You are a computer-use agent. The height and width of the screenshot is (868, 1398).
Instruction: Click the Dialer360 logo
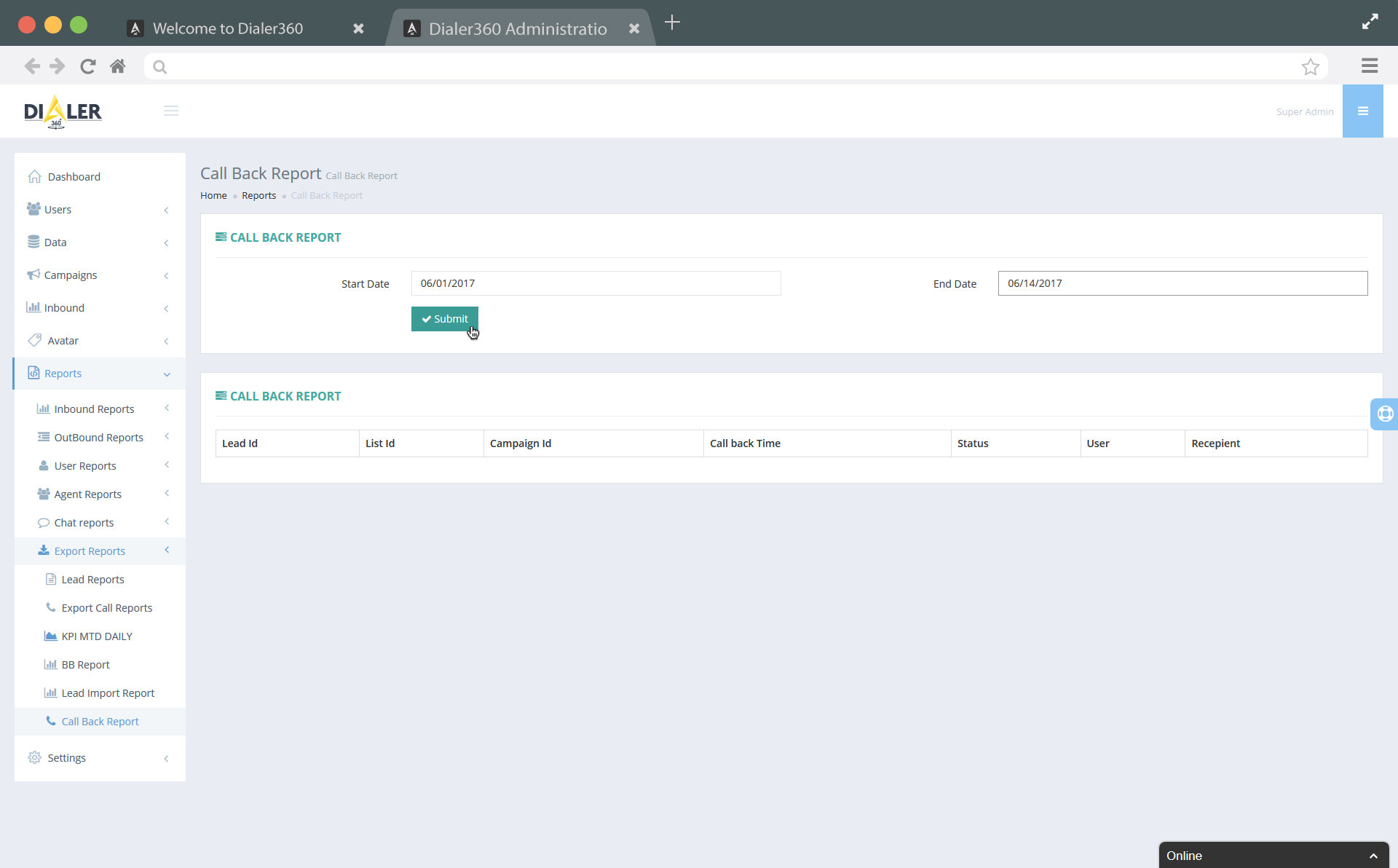pos(63,111)
